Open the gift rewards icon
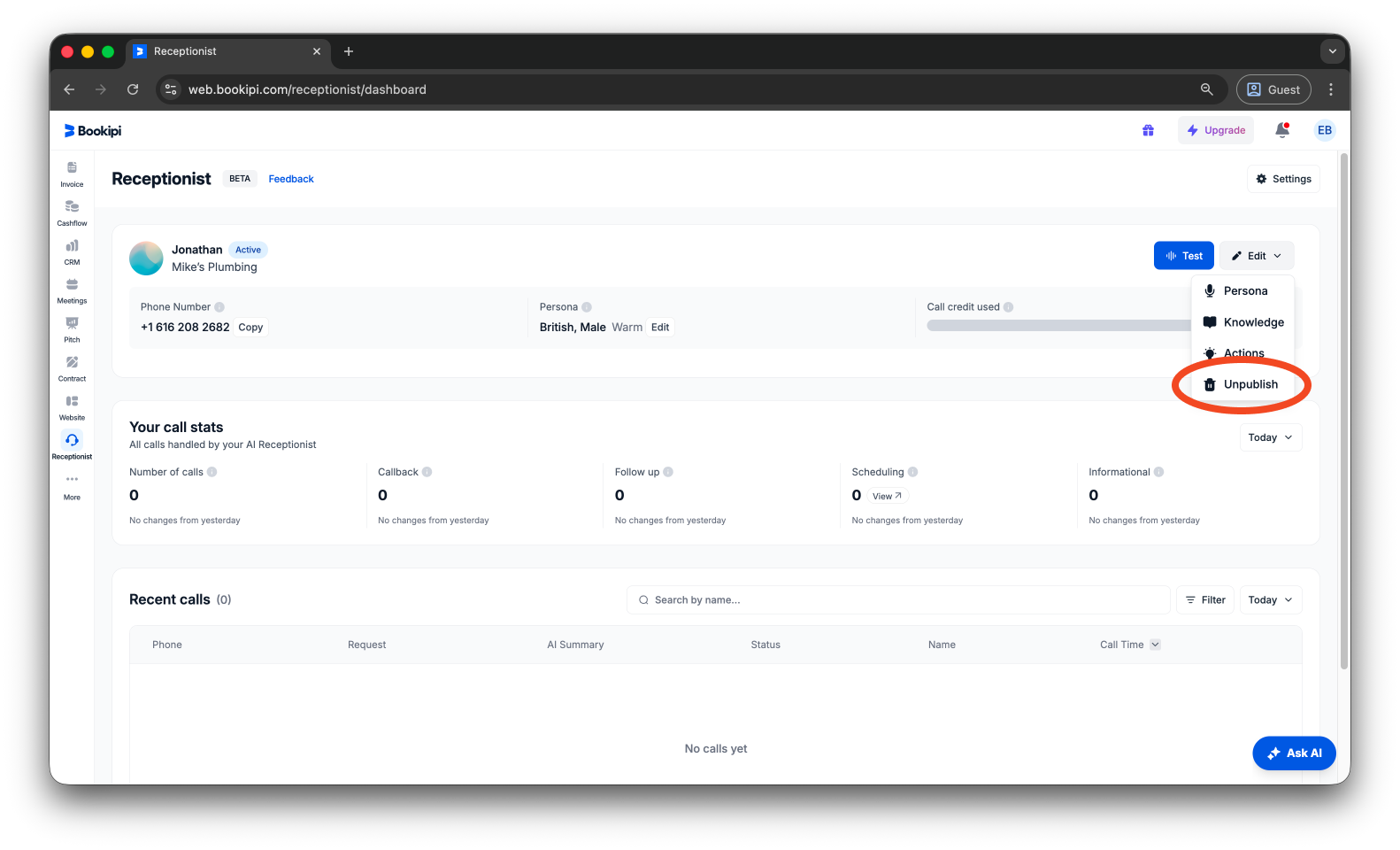This screenshot has height=850, width=1400. (x=1148, y=130)
